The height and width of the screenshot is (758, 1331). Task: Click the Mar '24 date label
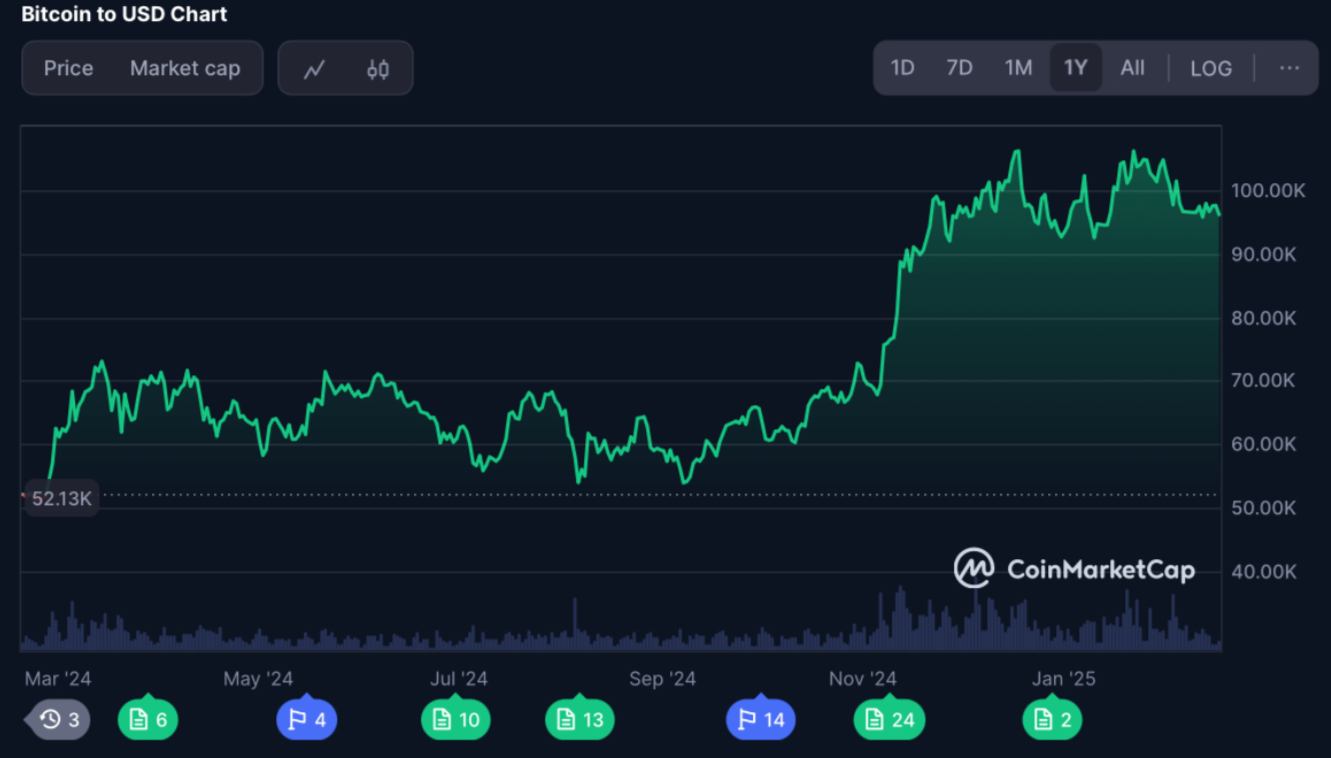pos(58,679)
